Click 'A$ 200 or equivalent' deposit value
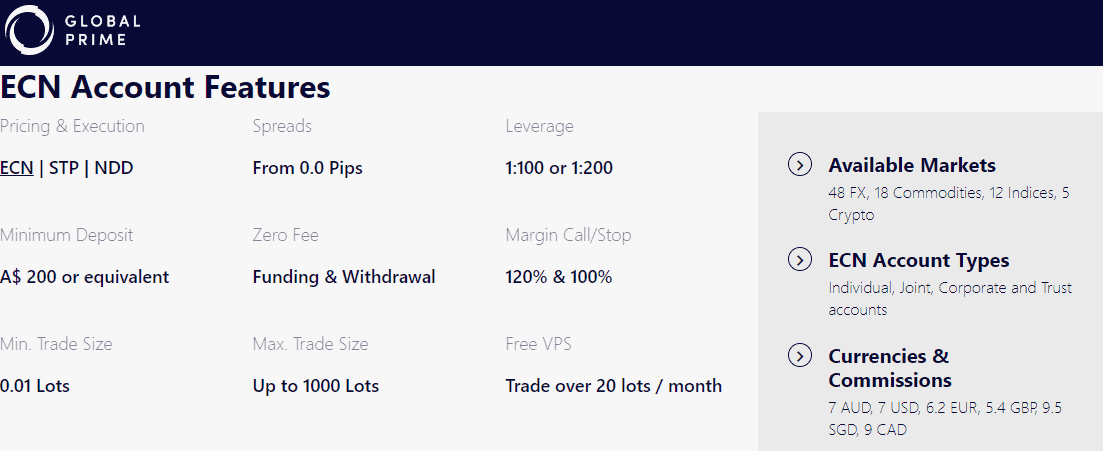 (x=85, y=277)
